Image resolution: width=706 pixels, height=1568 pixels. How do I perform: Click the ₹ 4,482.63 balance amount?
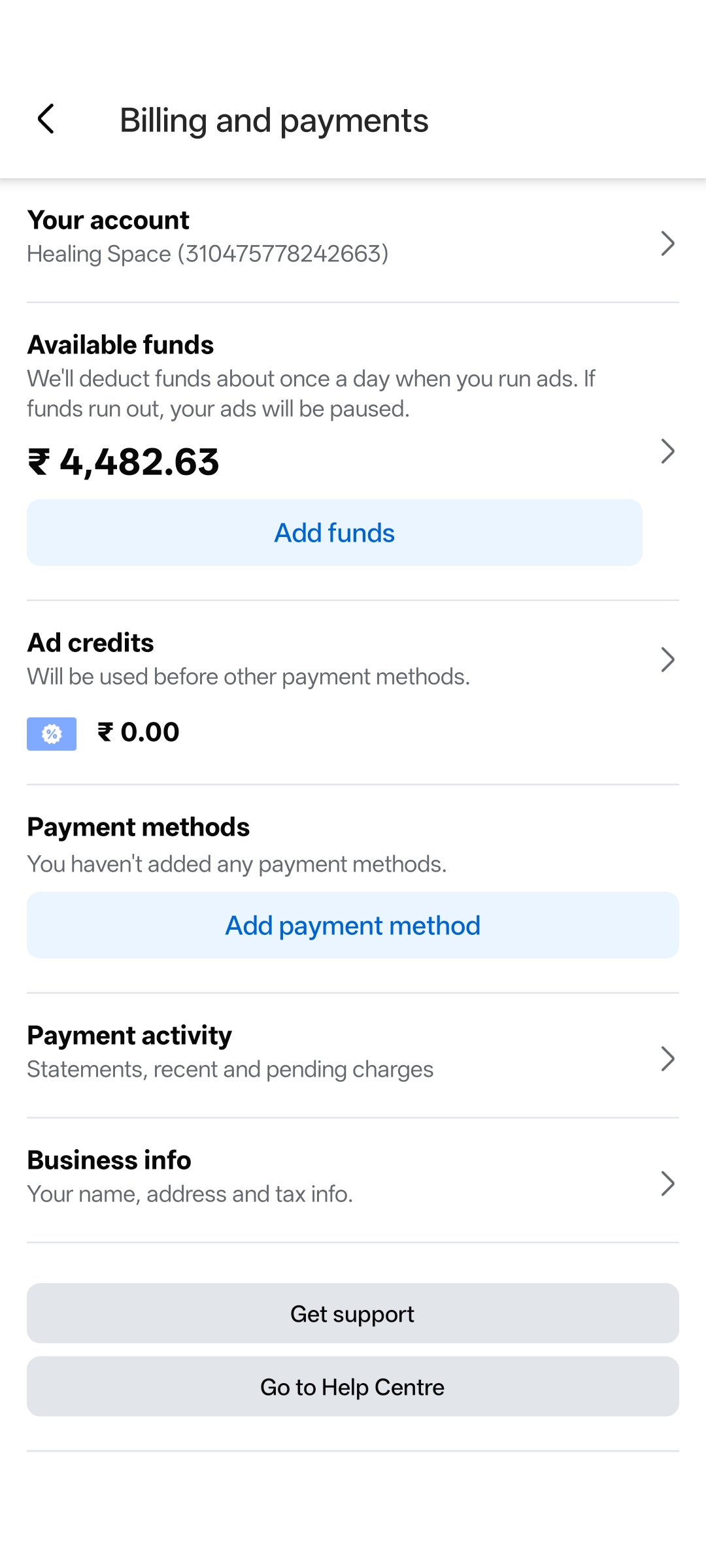(x=123, y=463)
